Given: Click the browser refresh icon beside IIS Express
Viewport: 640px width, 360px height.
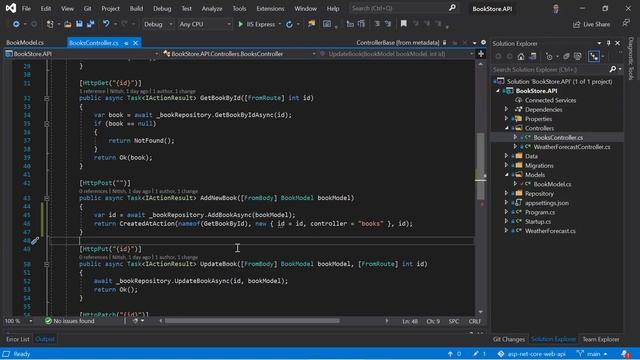Looking at the screenshot, I should click(x=289, y=24).
